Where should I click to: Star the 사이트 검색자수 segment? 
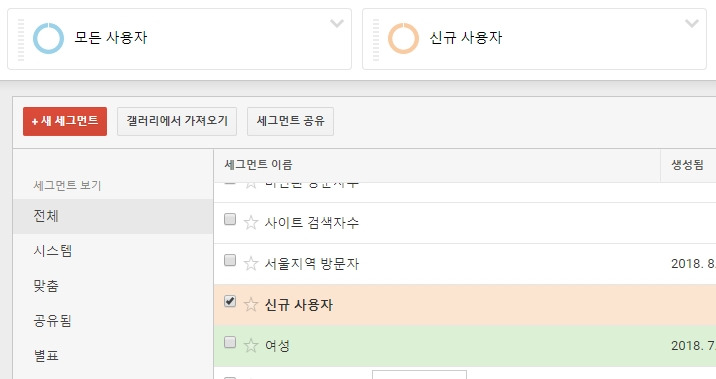[251, 222]
